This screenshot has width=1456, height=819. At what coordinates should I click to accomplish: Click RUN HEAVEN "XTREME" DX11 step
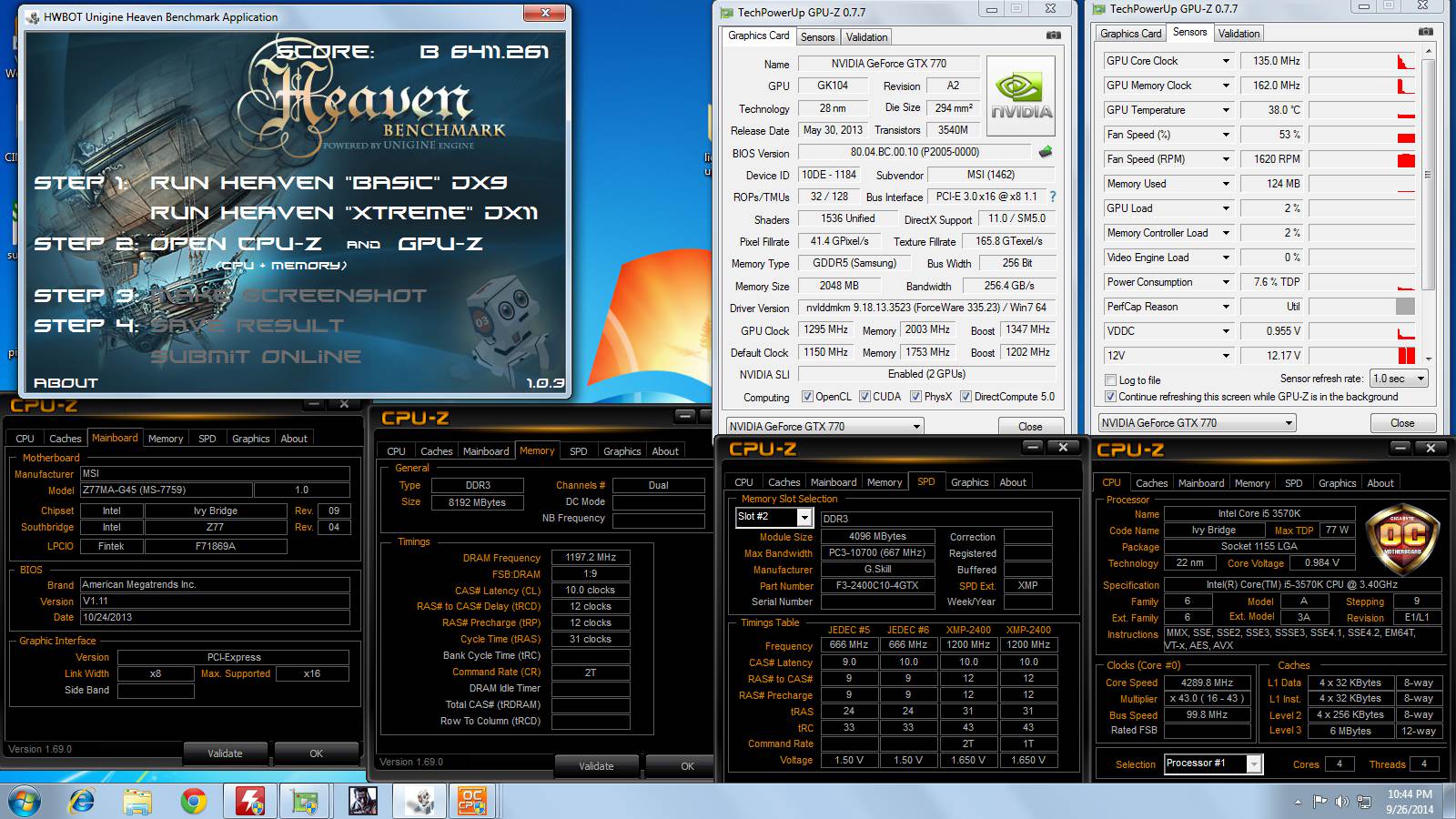pyautogui.click(x=344, y=213)
